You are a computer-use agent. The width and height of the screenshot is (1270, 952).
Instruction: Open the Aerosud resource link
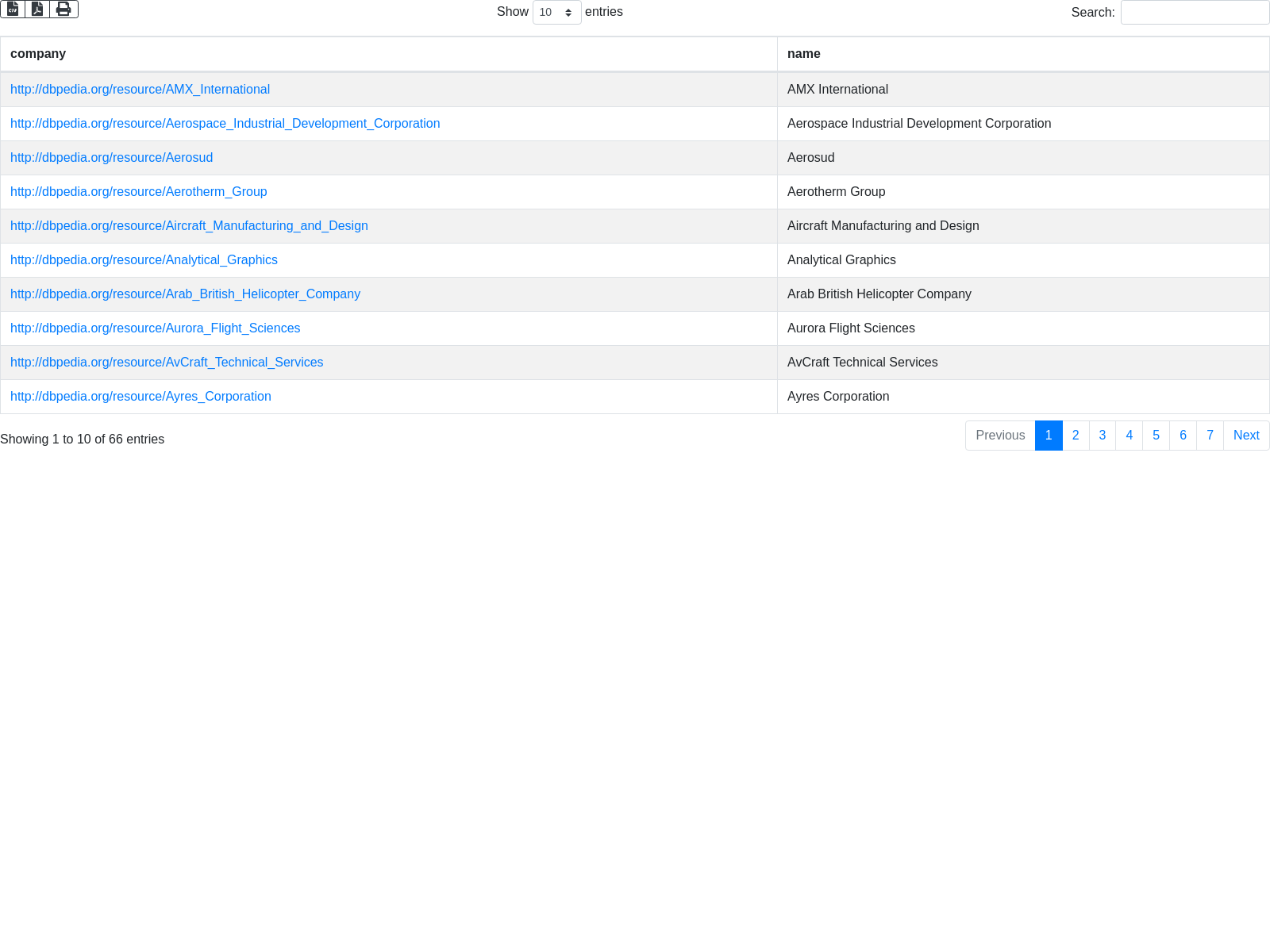click(111, 158)
